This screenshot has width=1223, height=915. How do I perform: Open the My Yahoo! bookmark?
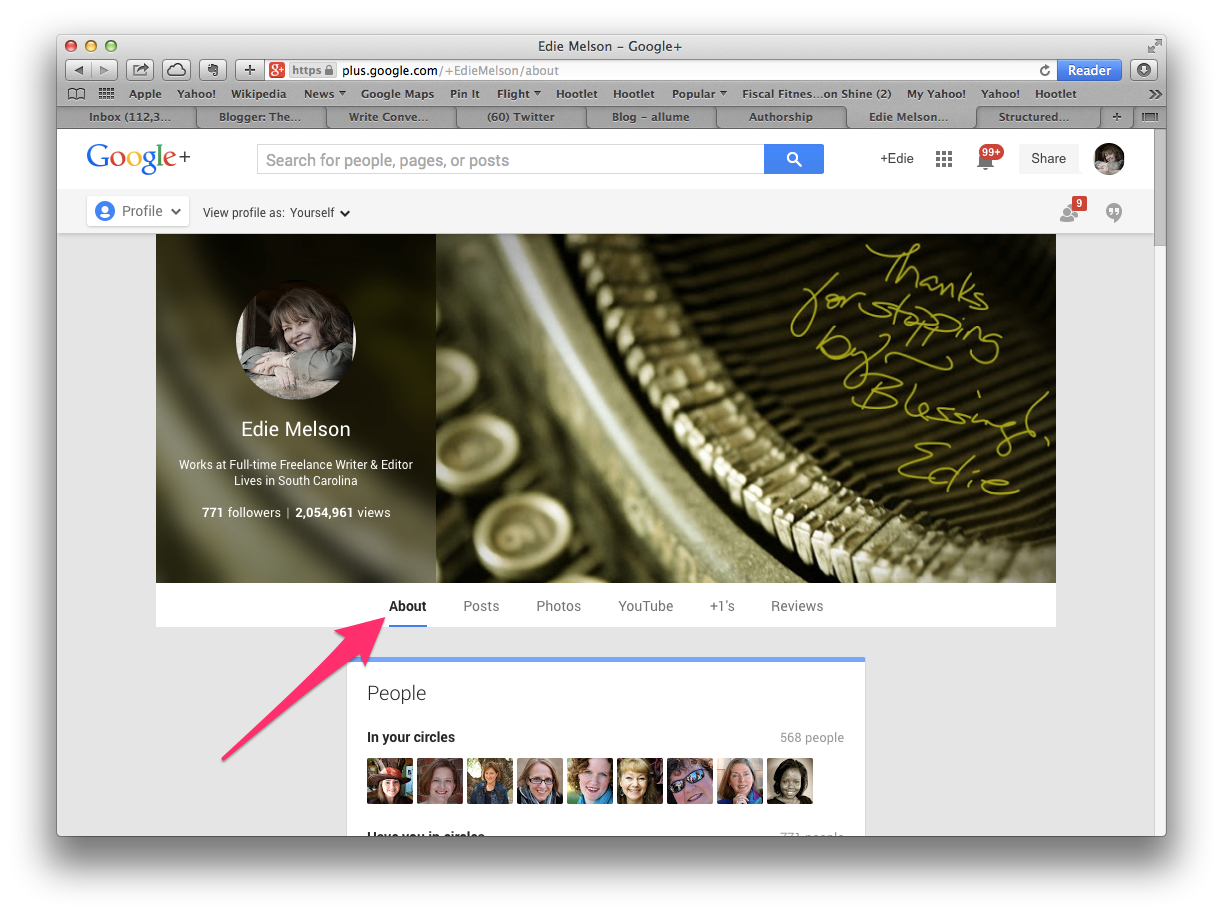pyautogui.click(x=936, y=94)
